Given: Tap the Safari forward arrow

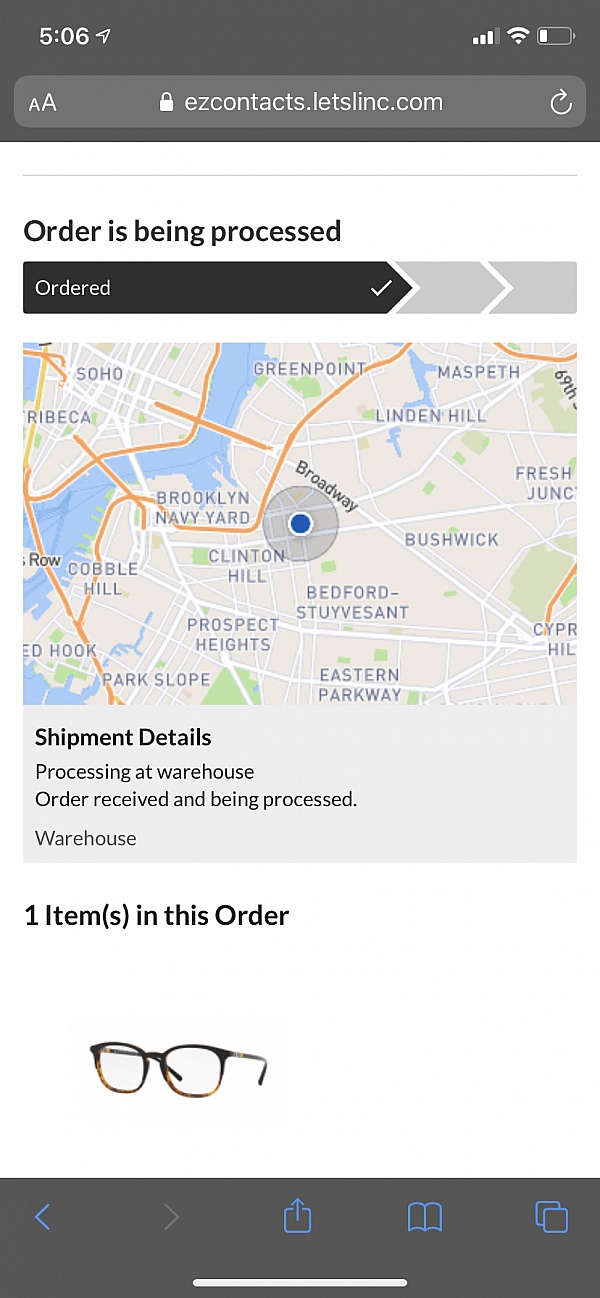Looking at the screenshot, I should point(171,1216).
